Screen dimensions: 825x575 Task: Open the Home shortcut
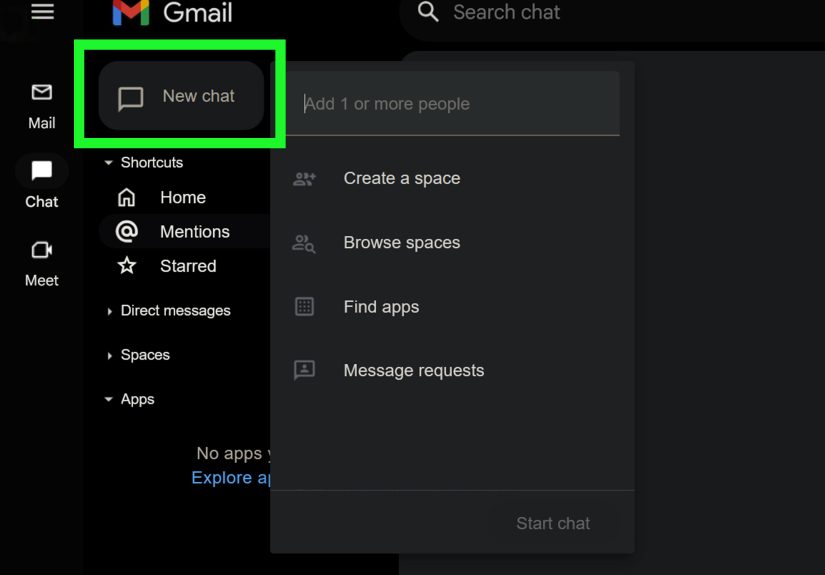[183, 197]
